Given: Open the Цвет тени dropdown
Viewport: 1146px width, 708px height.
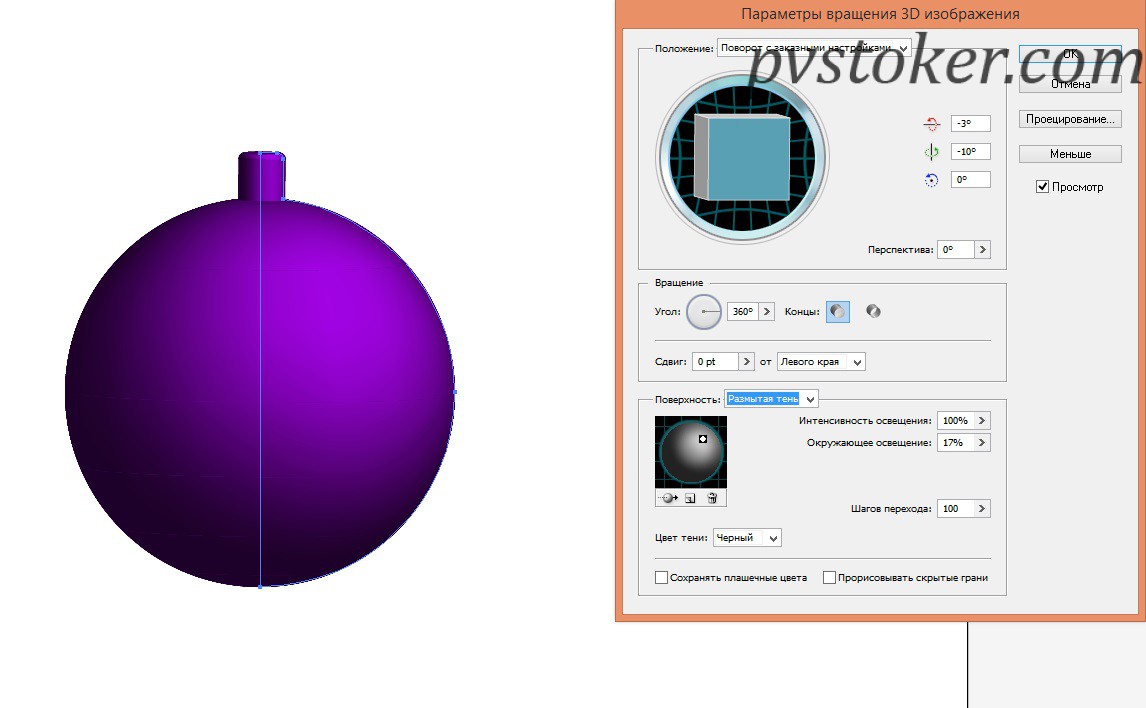Looking at the screenshot, I should (747, 538).
